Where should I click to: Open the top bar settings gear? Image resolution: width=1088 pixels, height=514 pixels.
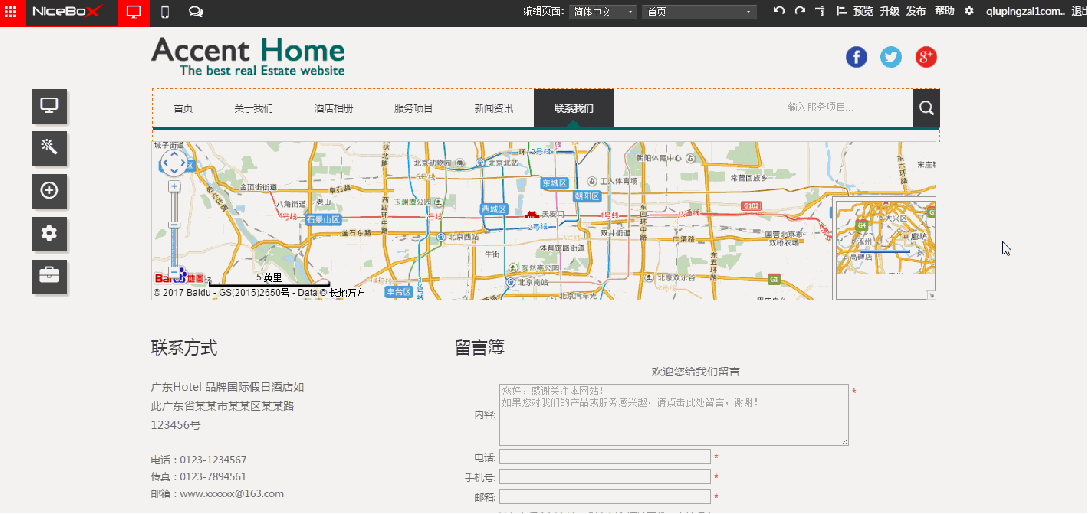(x=968, y=12)
